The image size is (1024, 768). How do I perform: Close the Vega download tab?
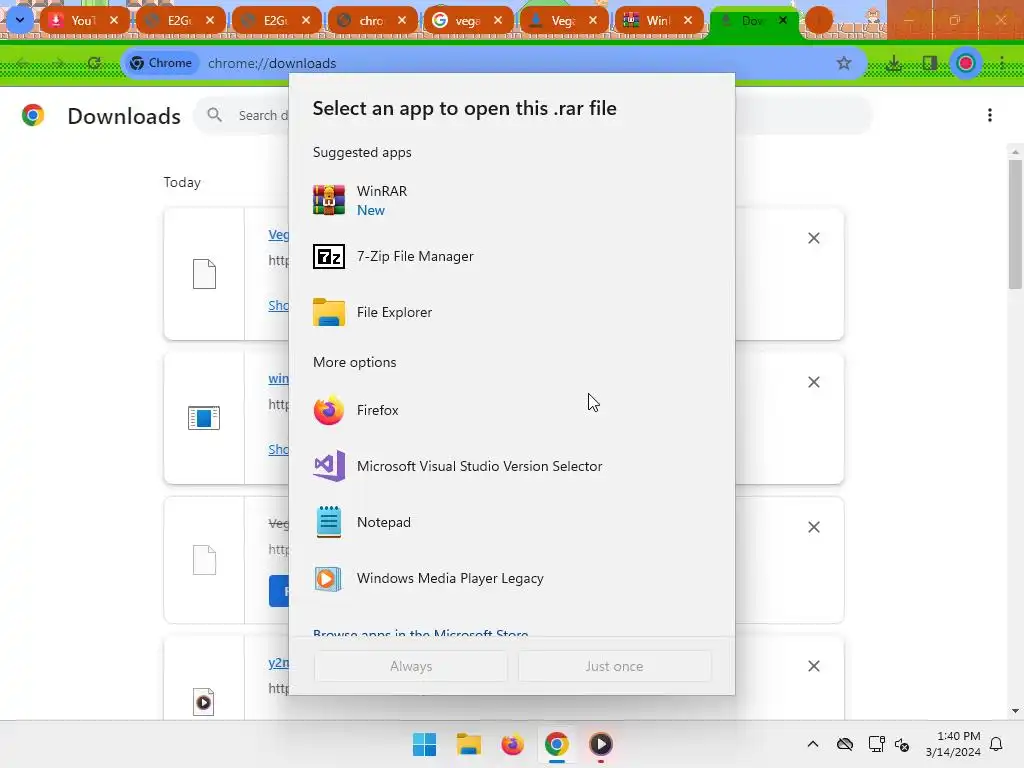[x=593, y=20]
